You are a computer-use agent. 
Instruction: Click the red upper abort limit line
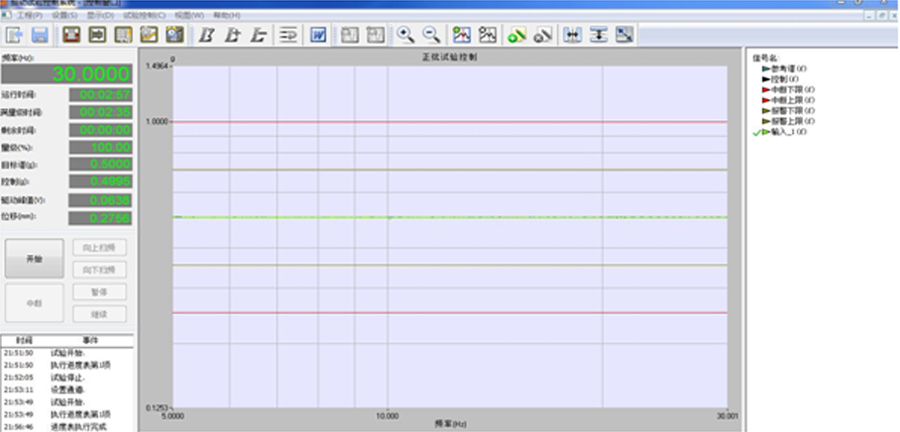(x=450, y=122)
